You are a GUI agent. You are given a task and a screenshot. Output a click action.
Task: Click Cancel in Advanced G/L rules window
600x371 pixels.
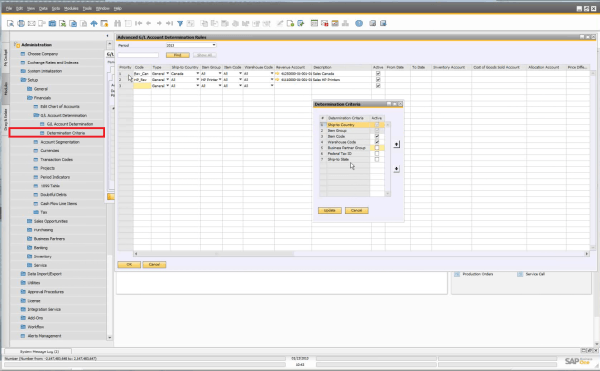[x=154, y=265]
